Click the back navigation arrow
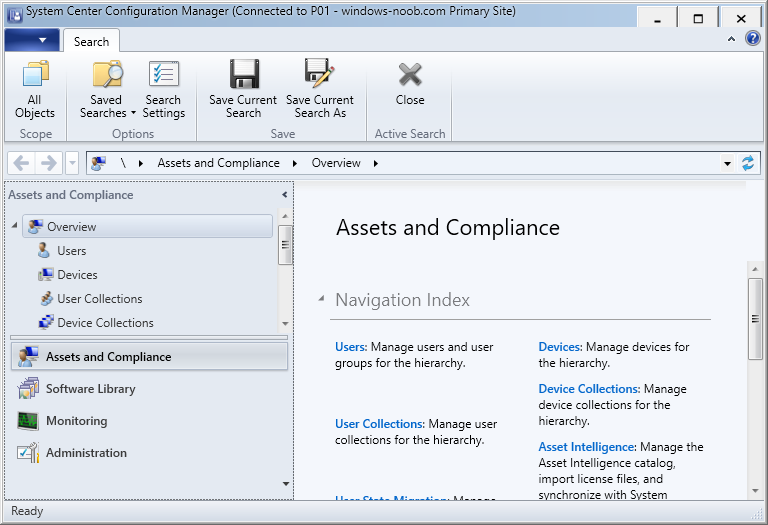This screenshot has height=525, width=768. 21,163
